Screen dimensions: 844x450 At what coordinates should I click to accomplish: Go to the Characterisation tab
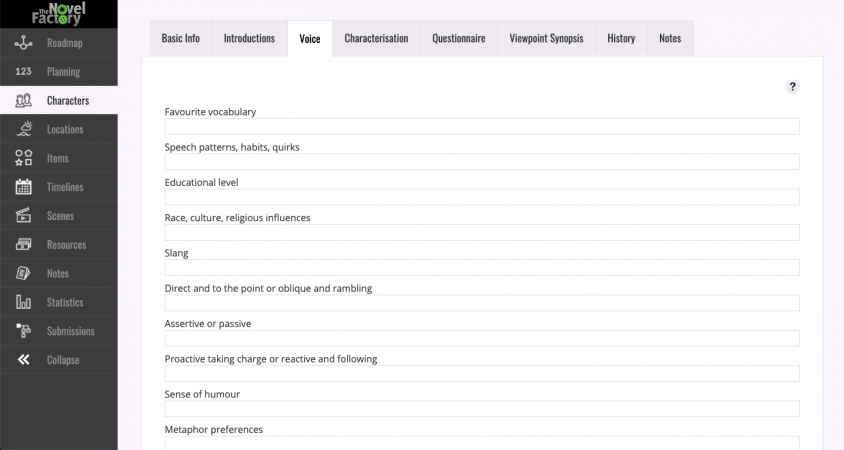tap(376, 38)
